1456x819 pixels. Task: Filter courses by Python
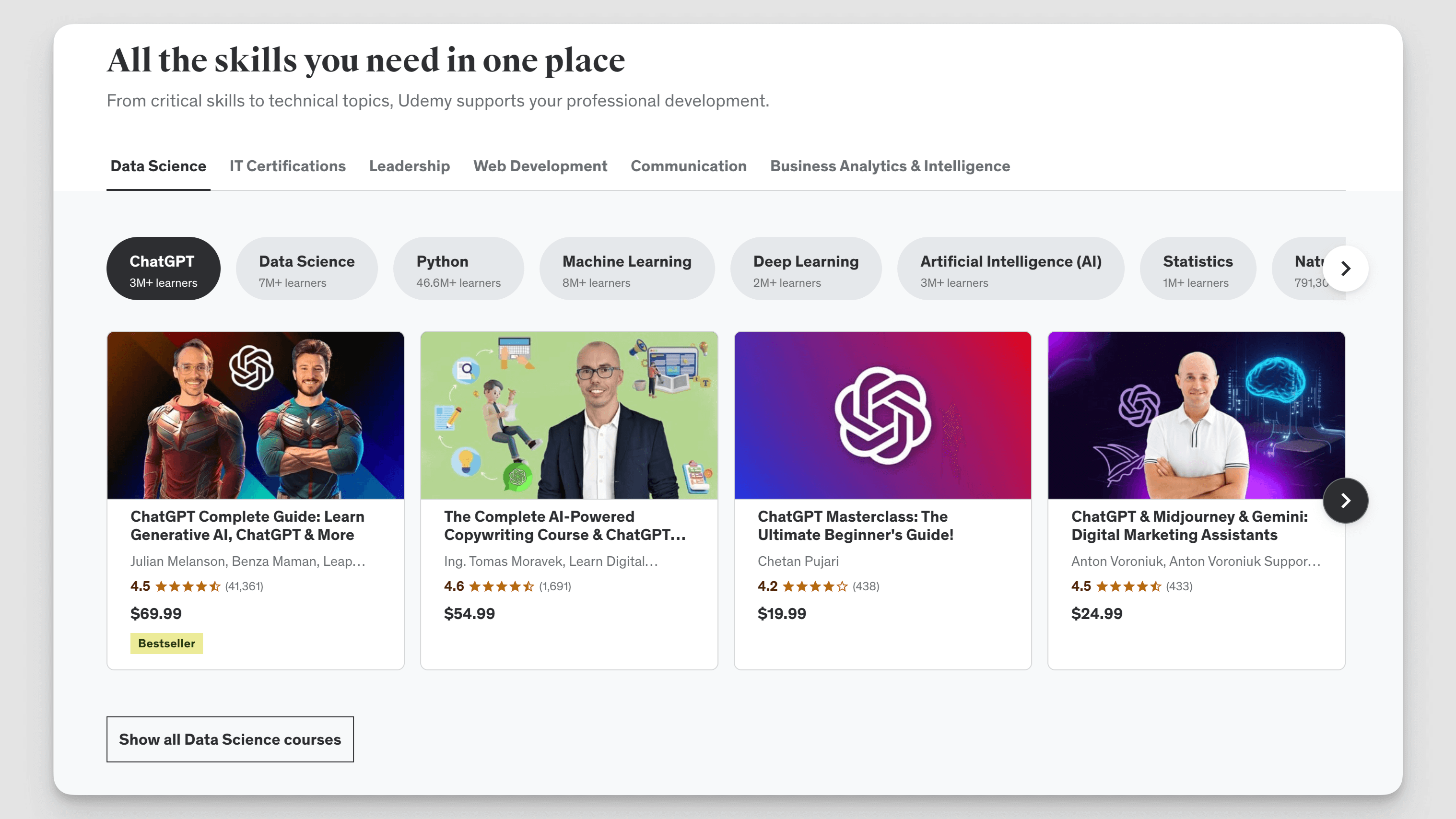coord(458,269)
